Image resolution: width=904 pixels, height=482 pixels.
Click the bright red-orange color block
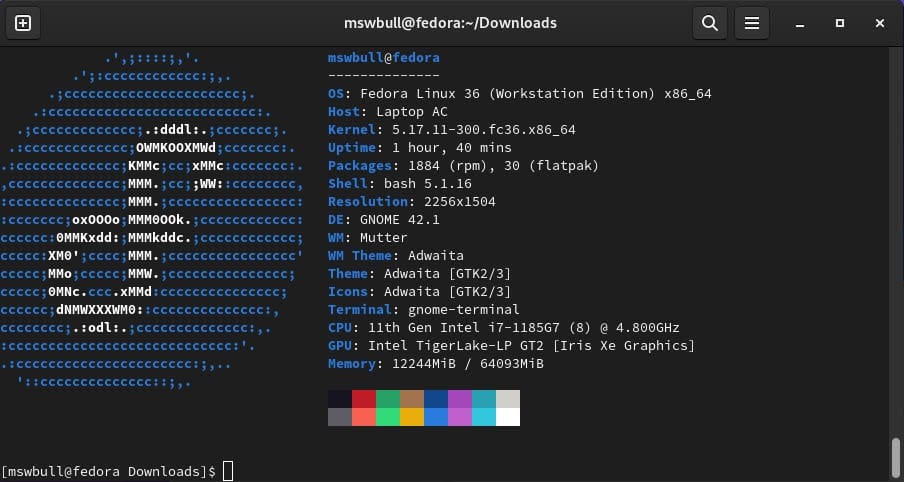[x=364, y=417]
